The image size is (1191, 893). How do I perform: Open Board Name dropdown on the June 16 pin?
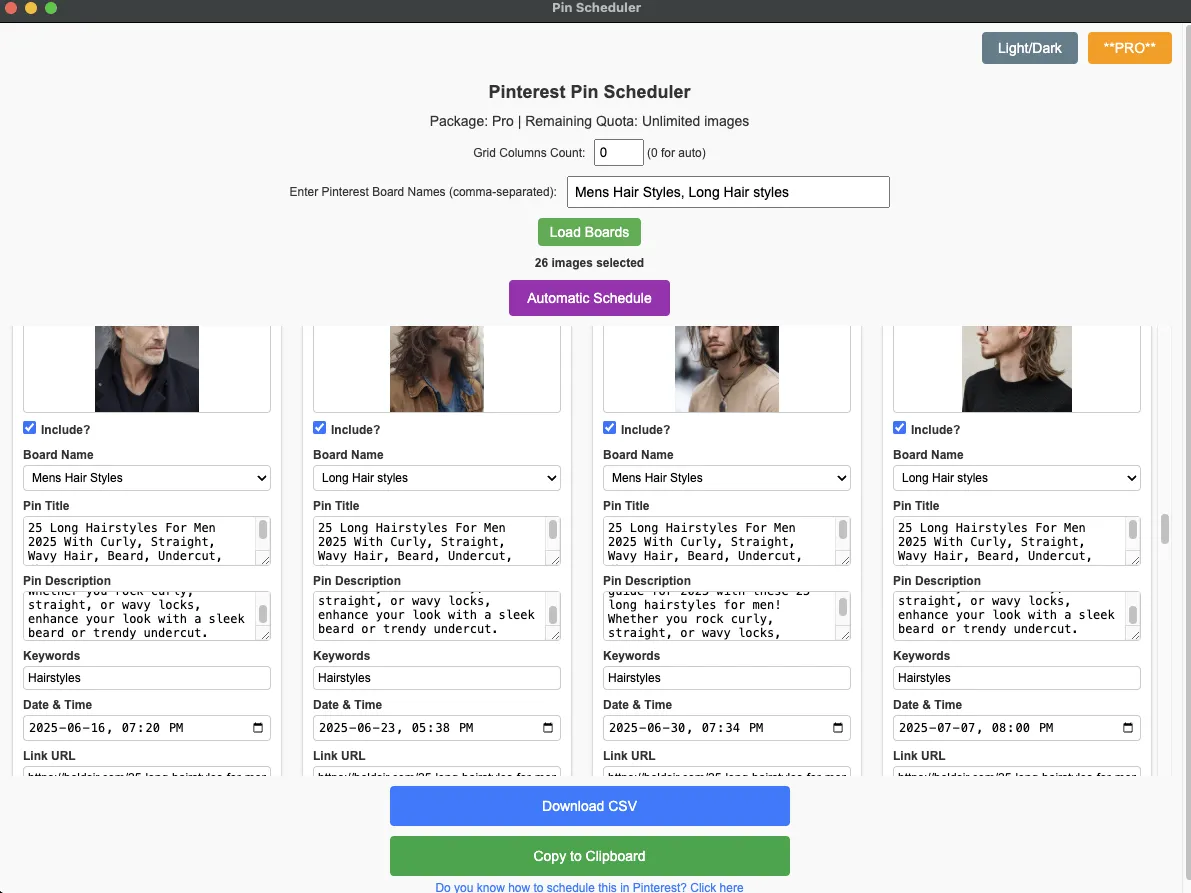146,478
